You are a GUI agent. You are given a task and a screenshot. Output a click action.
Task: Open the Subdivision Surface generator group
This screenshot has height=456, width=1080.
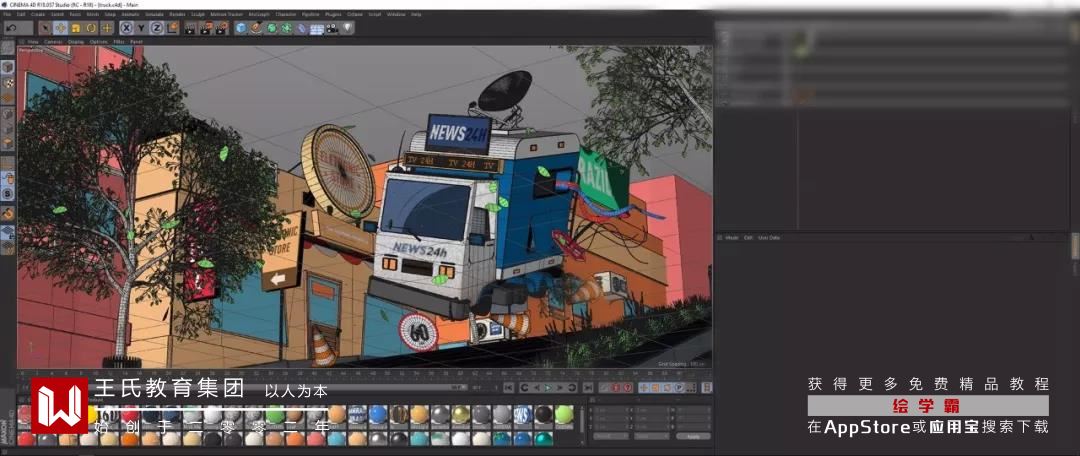(x=271, y=28)
